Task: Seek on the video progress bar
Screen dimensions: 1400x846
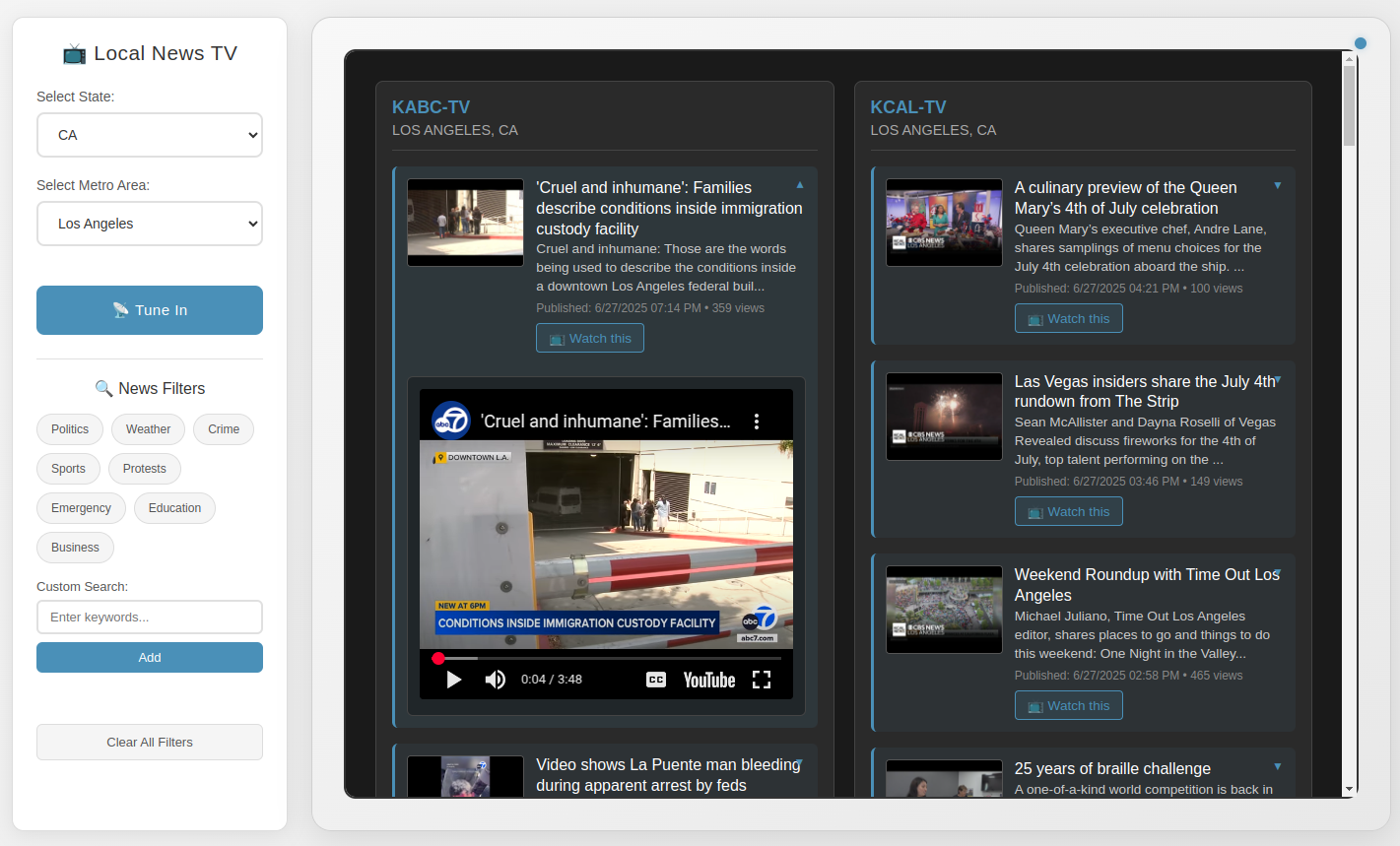Action: [606, 658]
